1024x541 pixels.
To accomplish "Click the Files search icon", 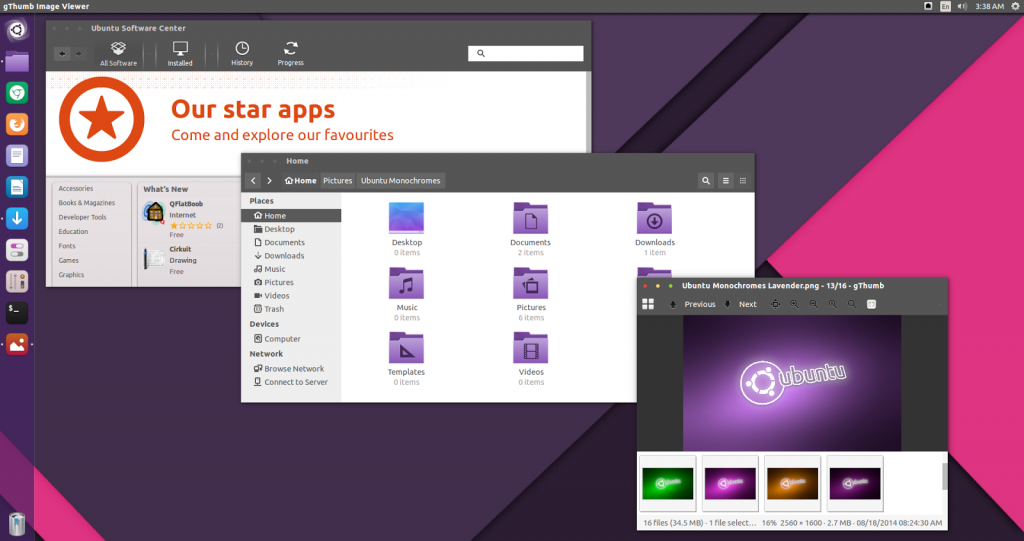I will click(706, 181).
